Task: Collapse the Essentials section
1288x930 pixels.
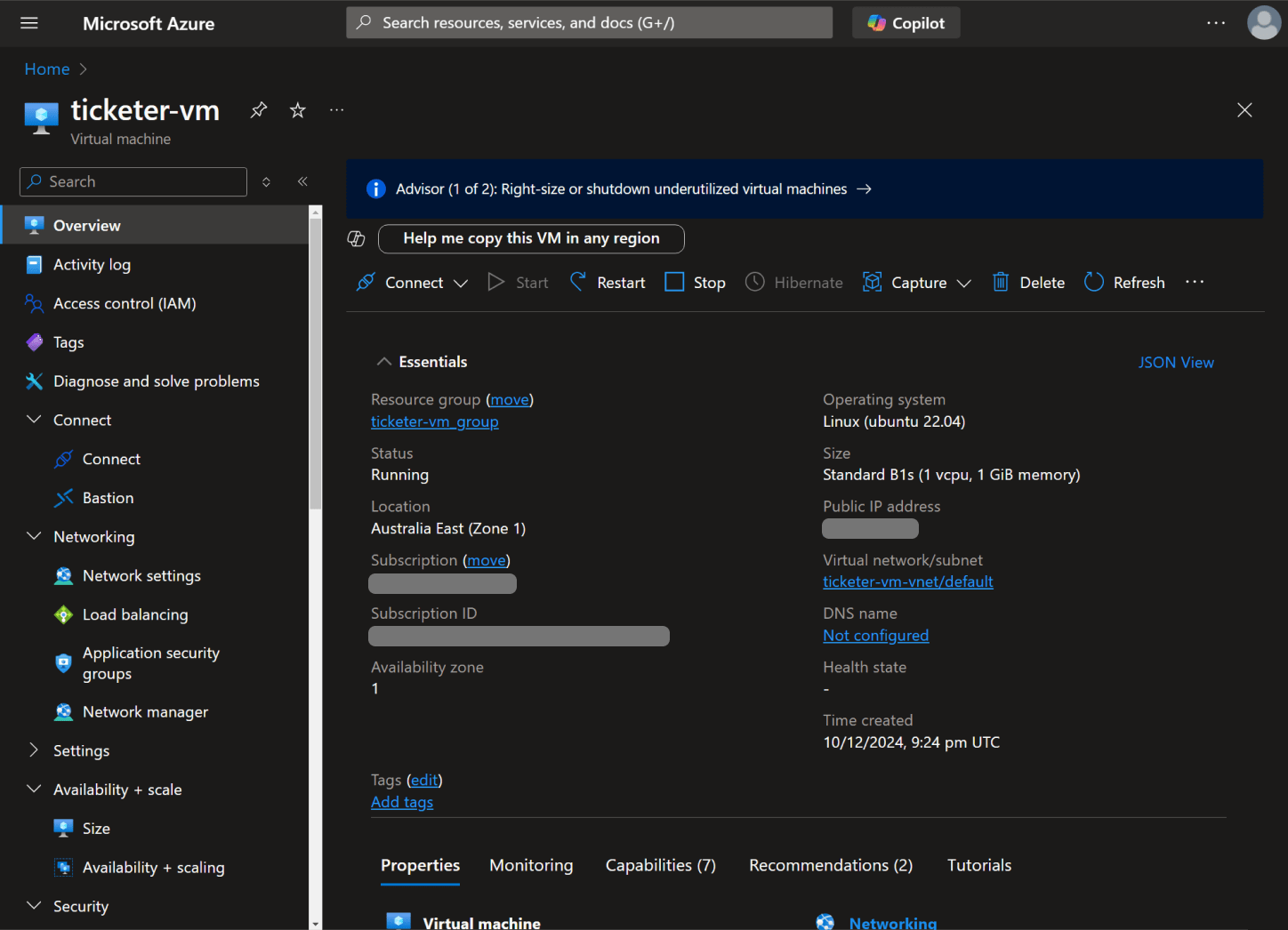Action: click(384, 362)
